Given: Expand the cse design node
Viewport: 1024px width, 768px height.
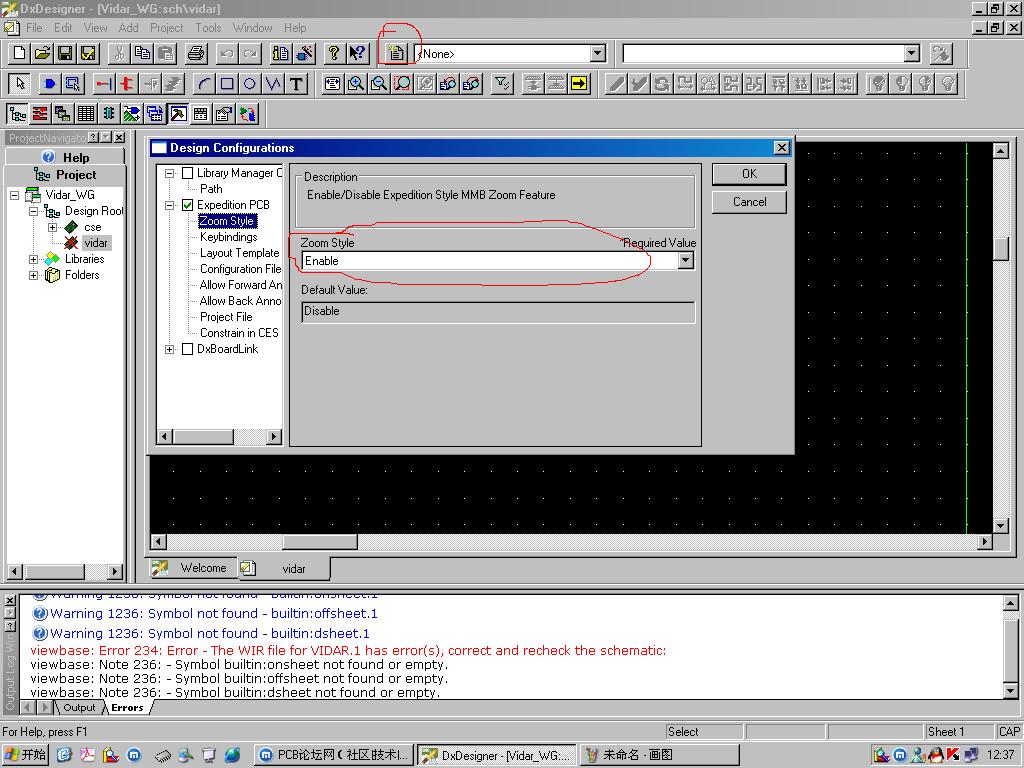Looking at the screenshot, I should click(x=52, y=227).
